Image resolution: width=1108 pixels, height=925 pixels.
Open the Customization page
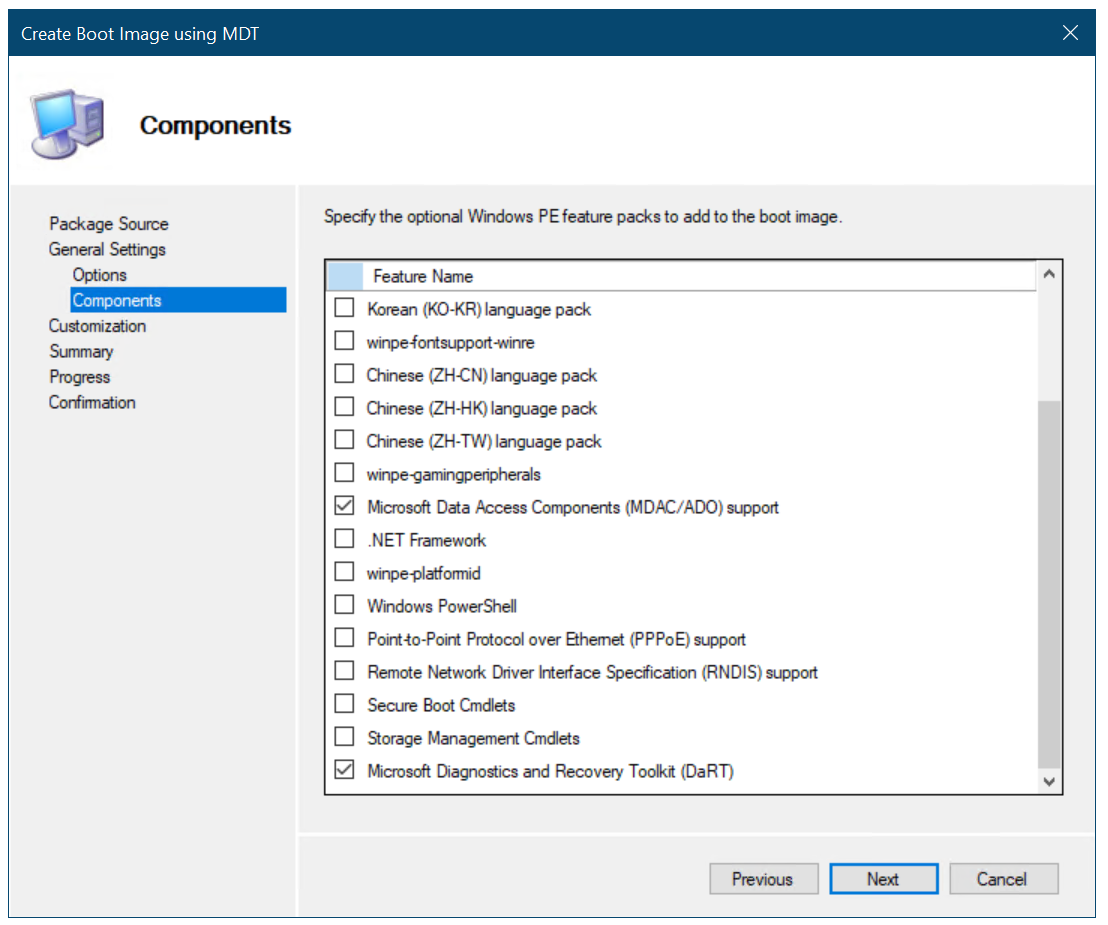coord(97,325)
